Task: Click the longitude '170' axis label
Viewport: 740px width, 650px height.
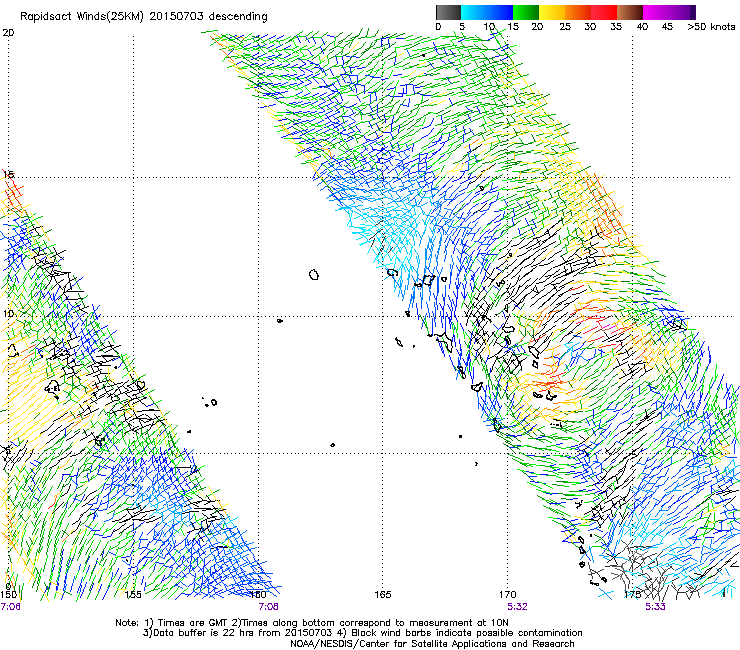Action: (508, 594)
